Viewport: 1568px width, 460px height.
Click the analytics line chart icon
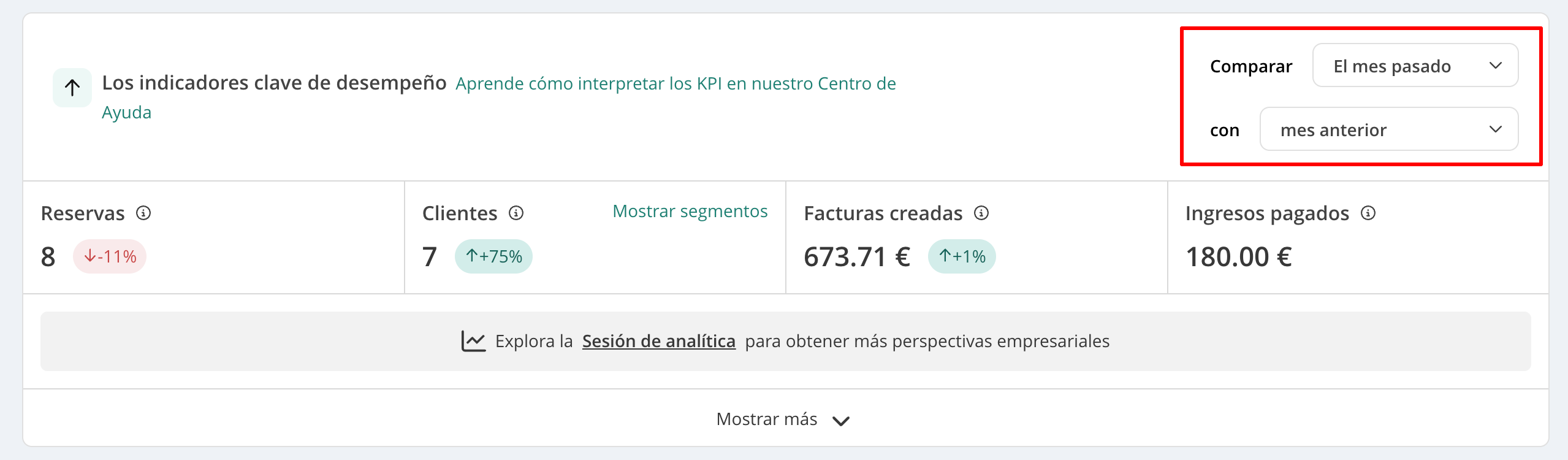pos(473,341)
